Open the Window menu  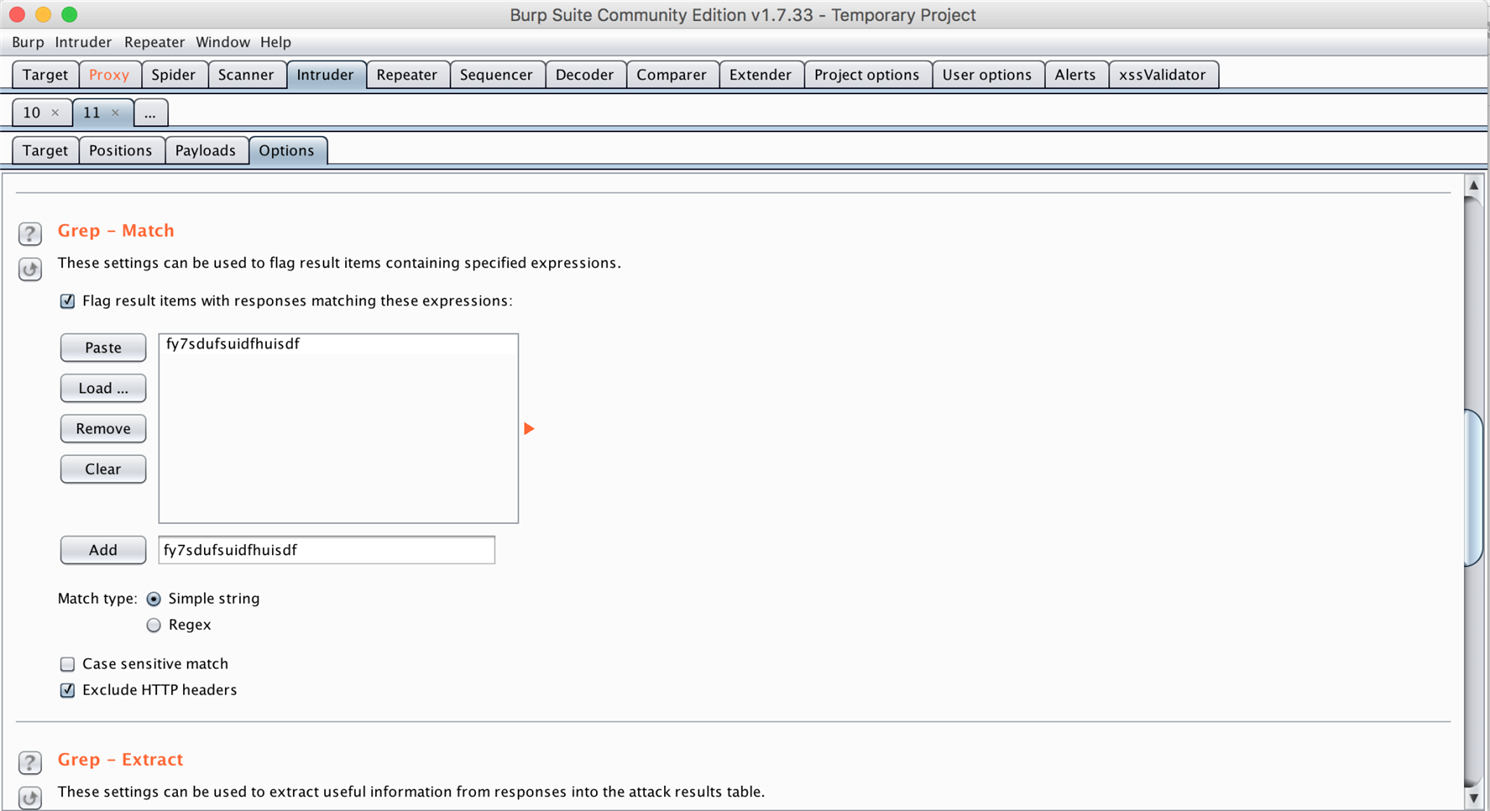[223, 42]
